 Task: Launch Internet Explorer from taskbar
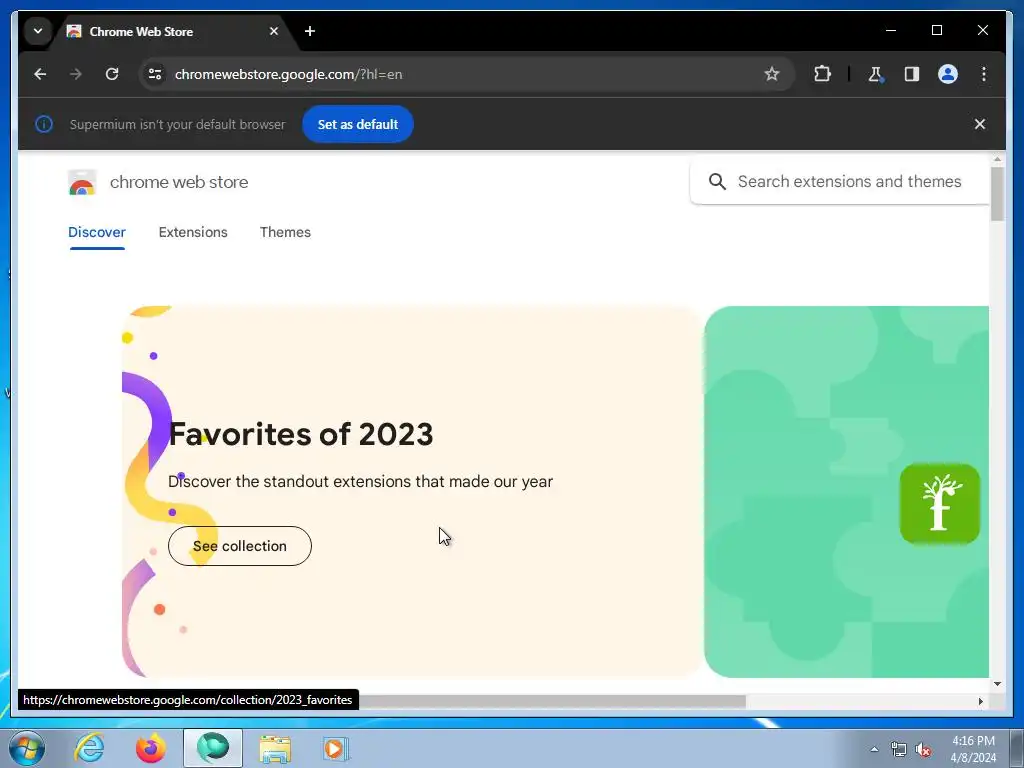coord(89,748)
